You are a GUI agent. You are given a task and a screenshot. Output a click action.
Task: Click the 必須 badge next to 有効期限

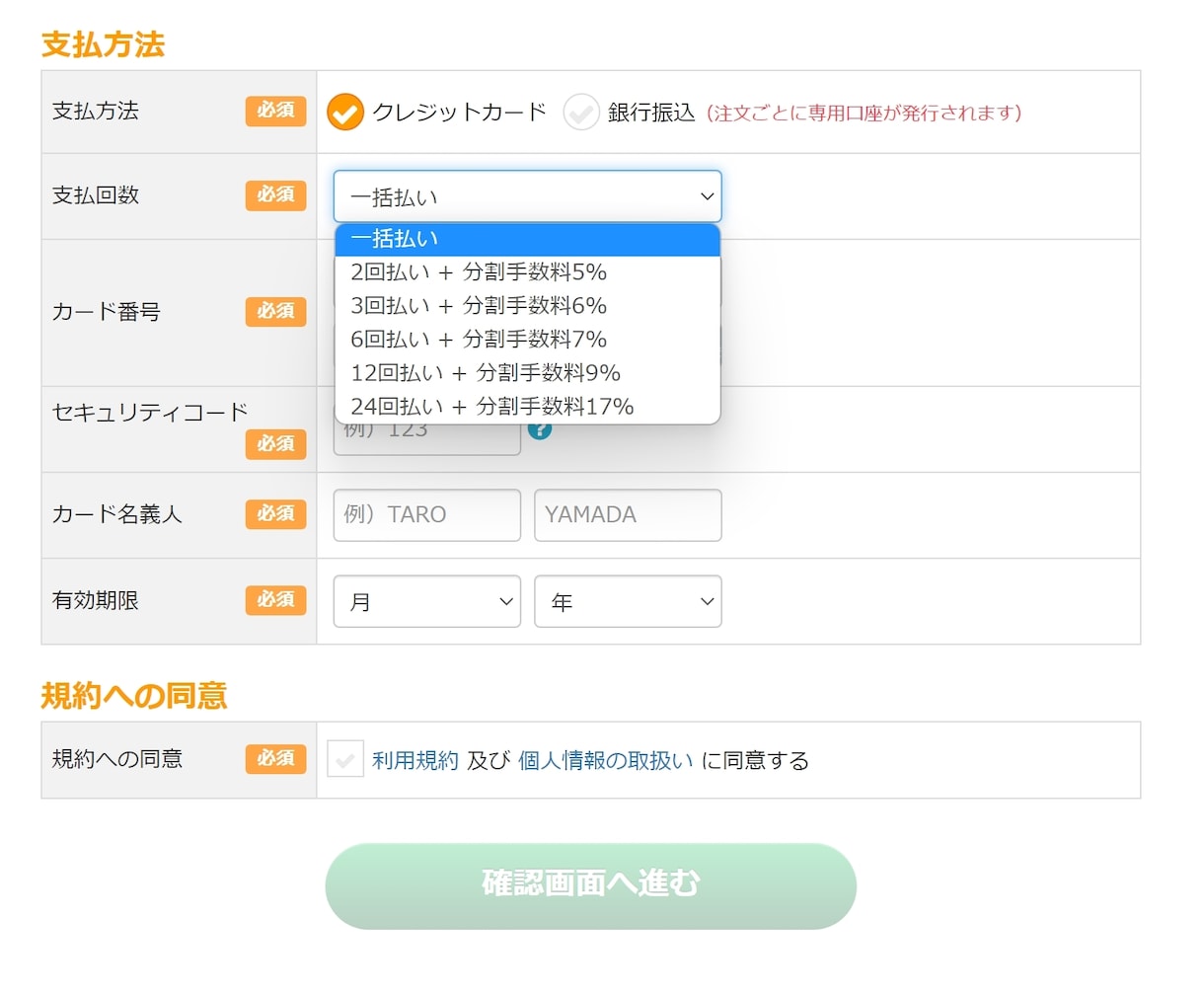coord(276,600)
